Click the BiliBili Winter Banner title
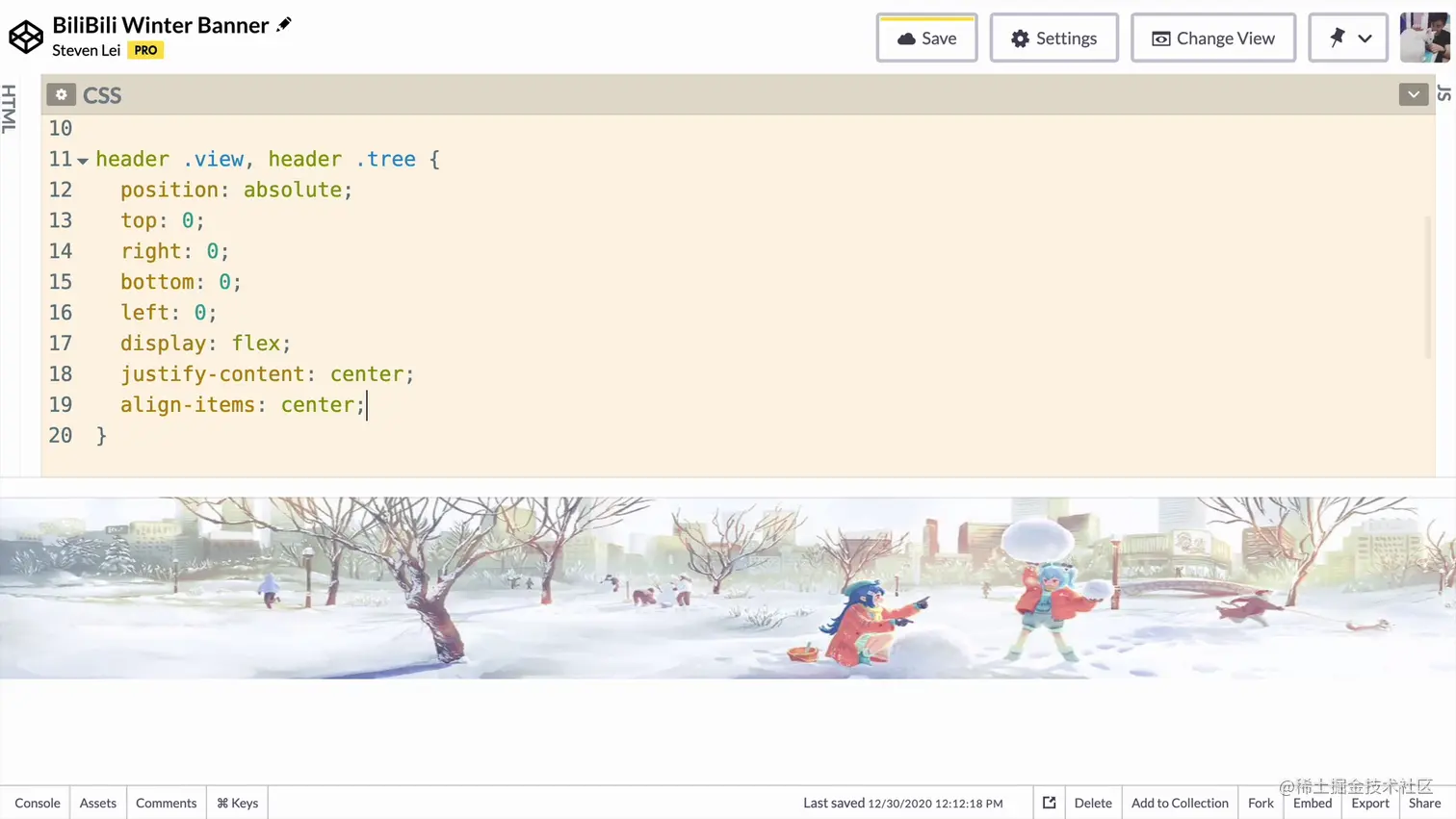The width and height of the screenshot is (1456, 819). click(x=161, y=25)
